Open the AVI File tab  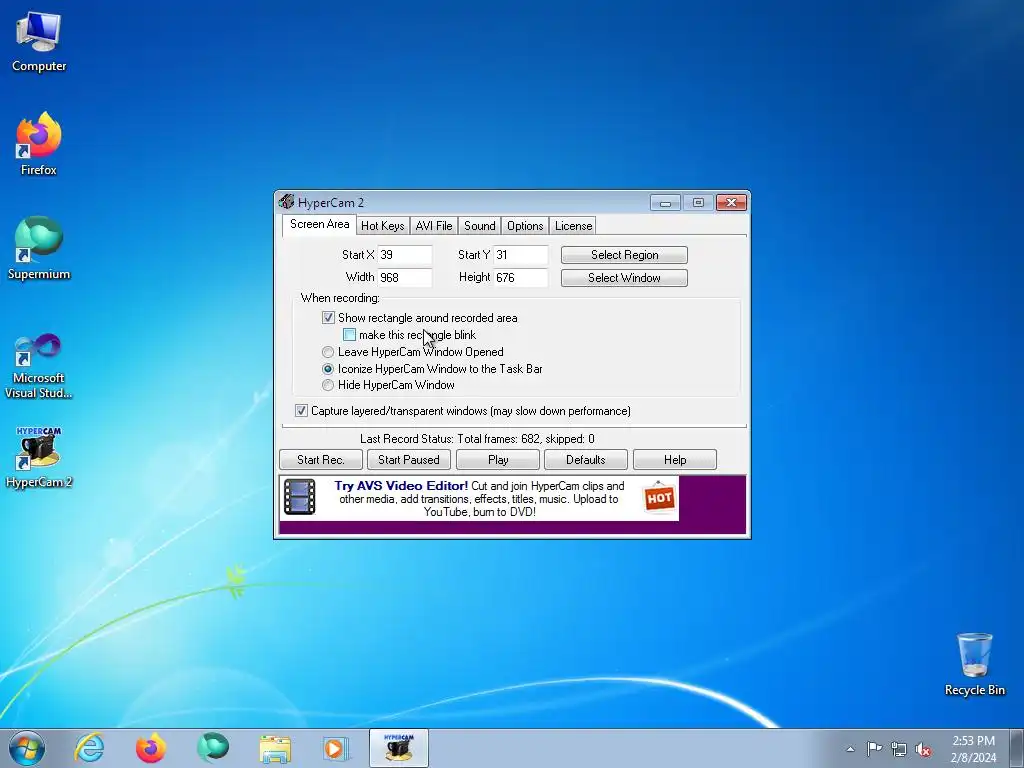434,226
